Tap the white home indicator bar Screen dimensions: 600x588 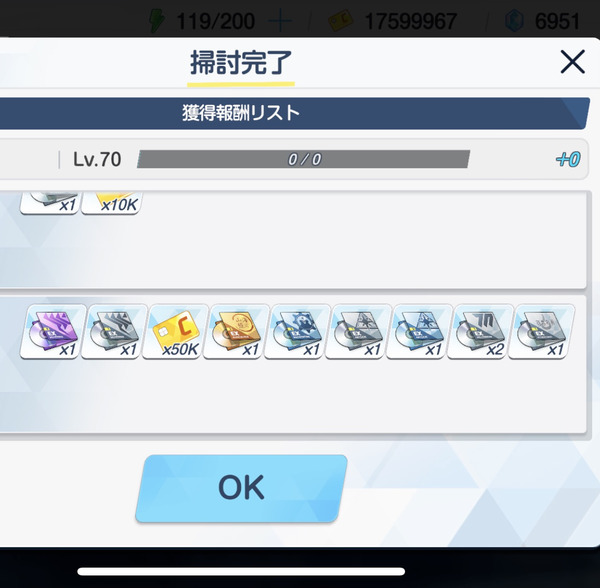coord(241,572)
